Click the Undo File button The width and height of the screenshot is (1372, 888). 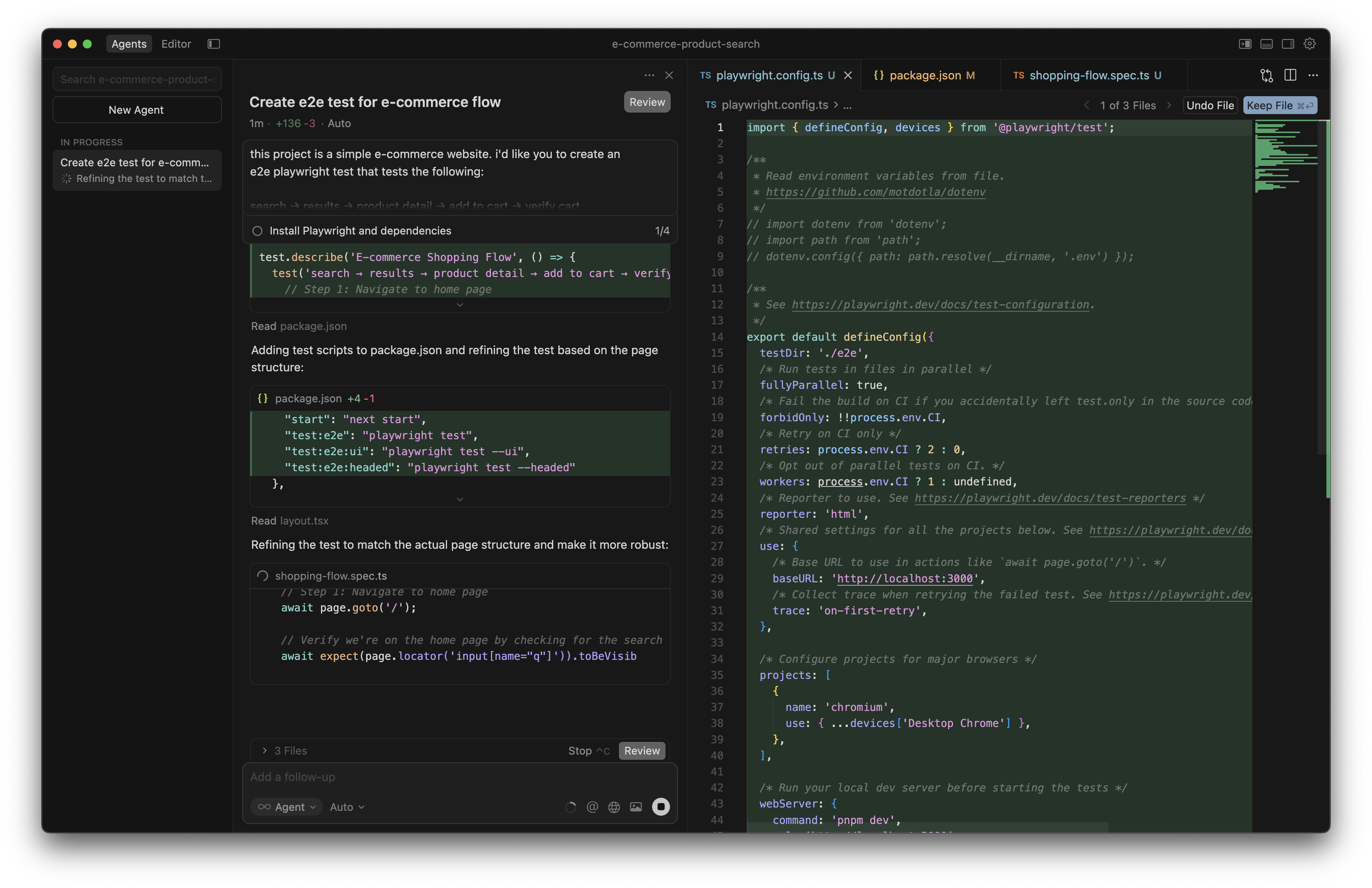(1209, 106)
